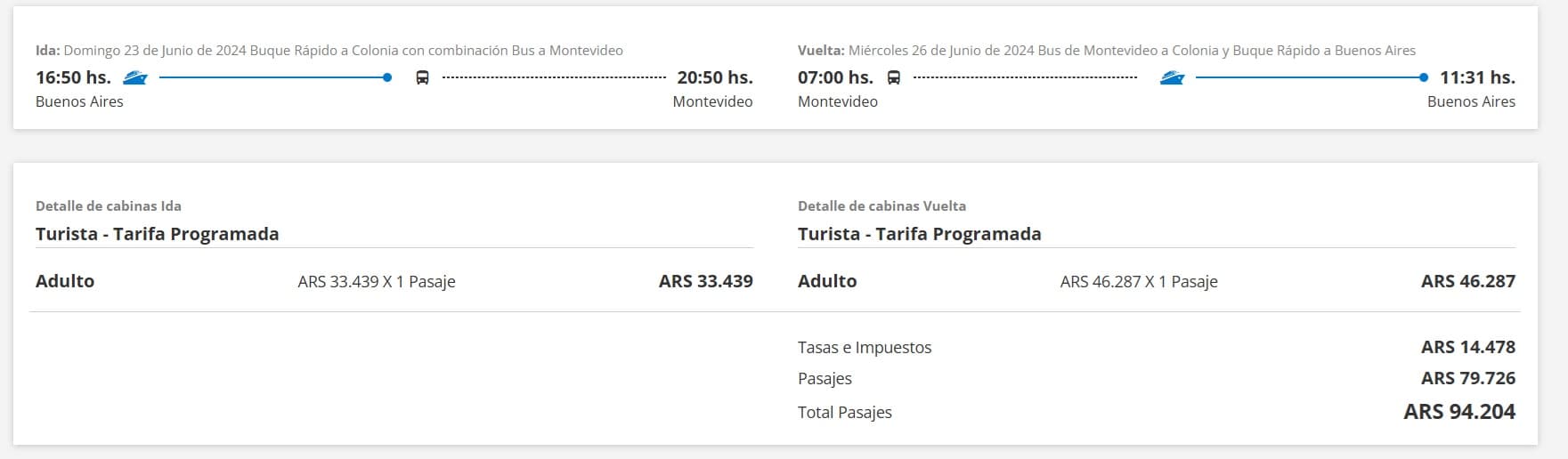The height and width of the screenshot is (459, 1568).
Task: Click the ferry icon in the Vuelta itinerary
Action: 1172,78
